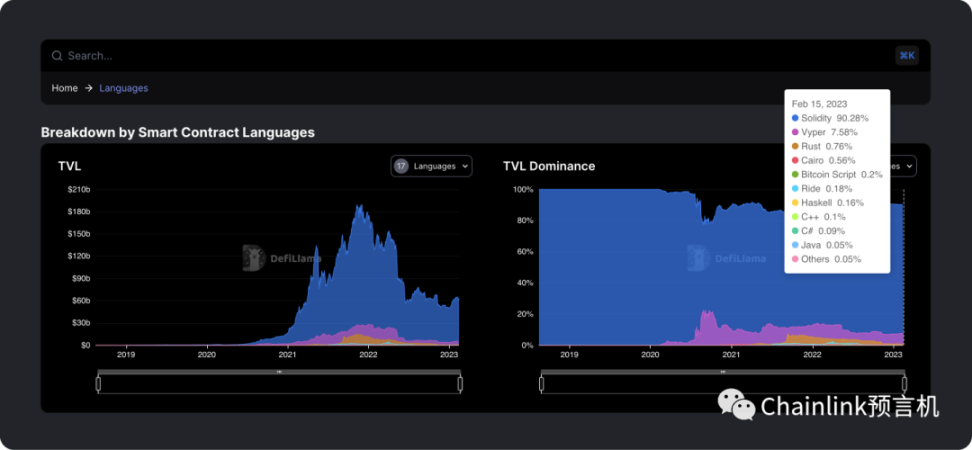Click the Bitcoin Script green dot in the tooltip
972x450 pixels.
pyautogui.click(x=795, y=174)
